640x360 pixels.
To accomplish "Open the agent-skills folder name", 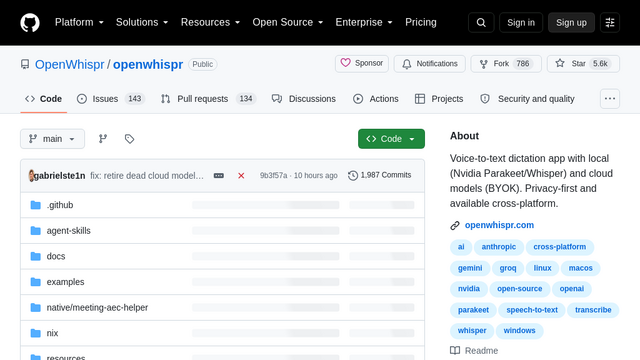I will [69, 231].
